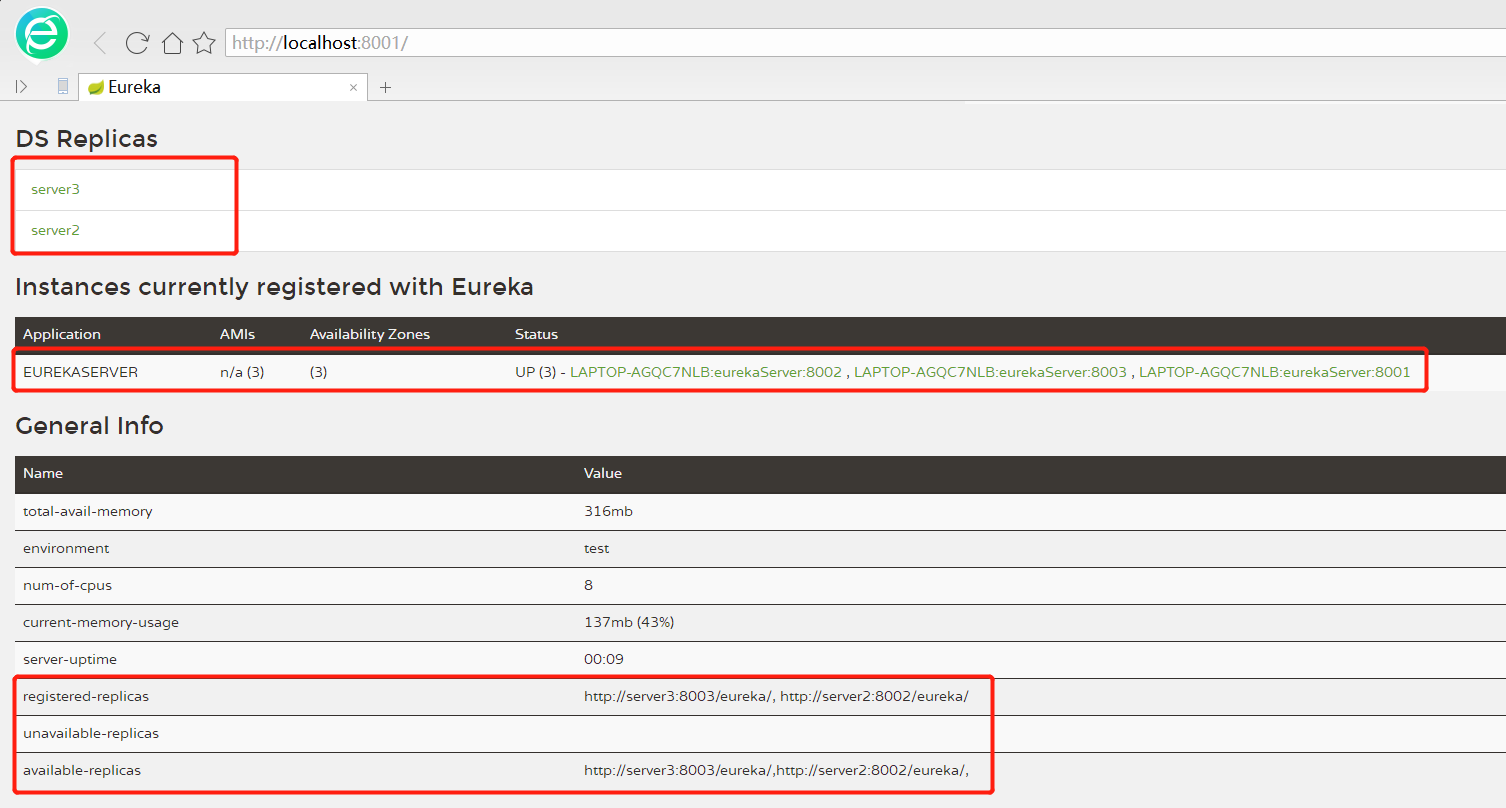Click the Value column header

(x=603, y=473)
